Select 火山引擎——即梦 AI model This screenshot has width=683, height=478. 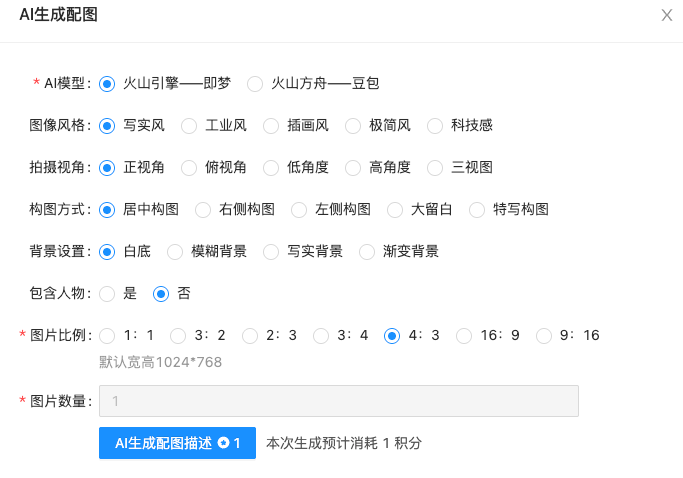click(x=108, y=84)
